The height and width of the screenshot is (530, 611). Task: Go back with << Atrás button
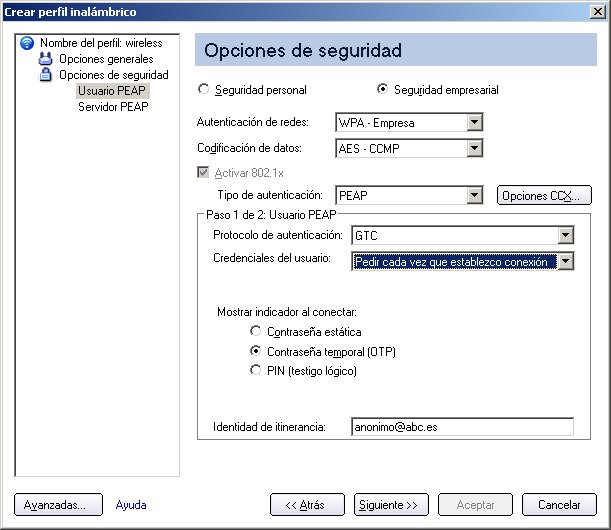coord(307,505)
